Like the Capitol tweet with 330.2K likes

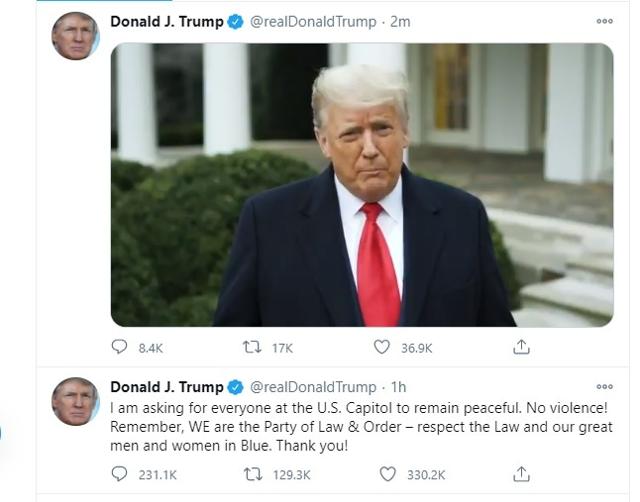click(x=387, y=474)
